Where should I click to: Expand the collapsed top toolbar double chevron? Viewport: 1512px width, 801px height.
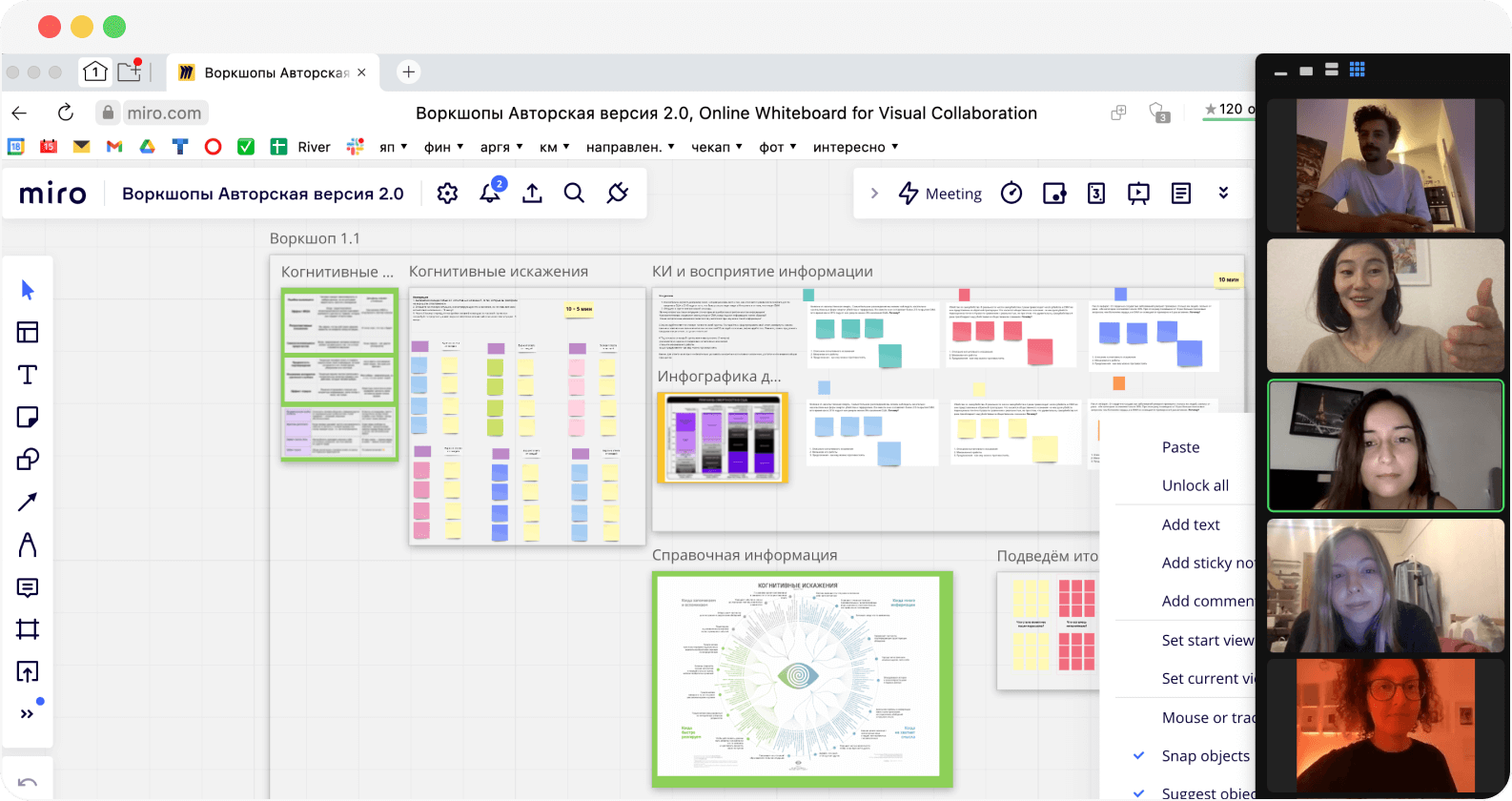click(x=1223, y=194)
